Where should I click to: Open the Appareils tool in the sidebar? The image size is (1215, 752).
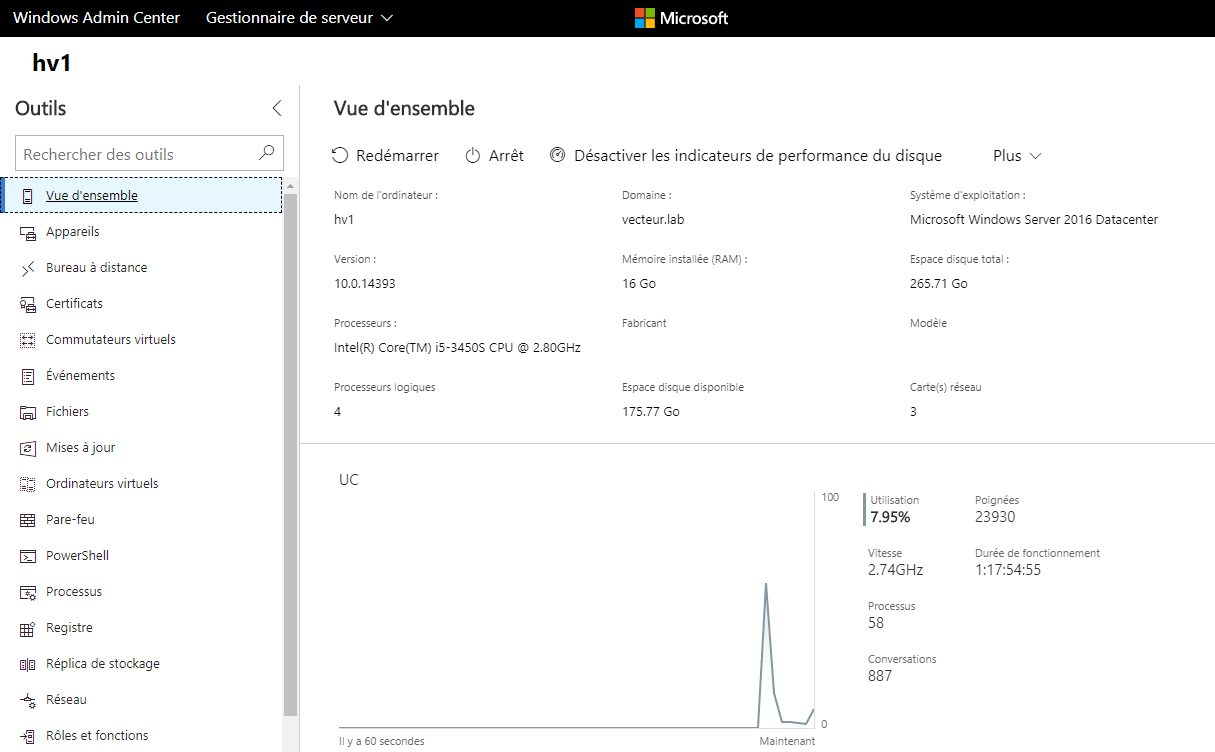coord(80,231)
